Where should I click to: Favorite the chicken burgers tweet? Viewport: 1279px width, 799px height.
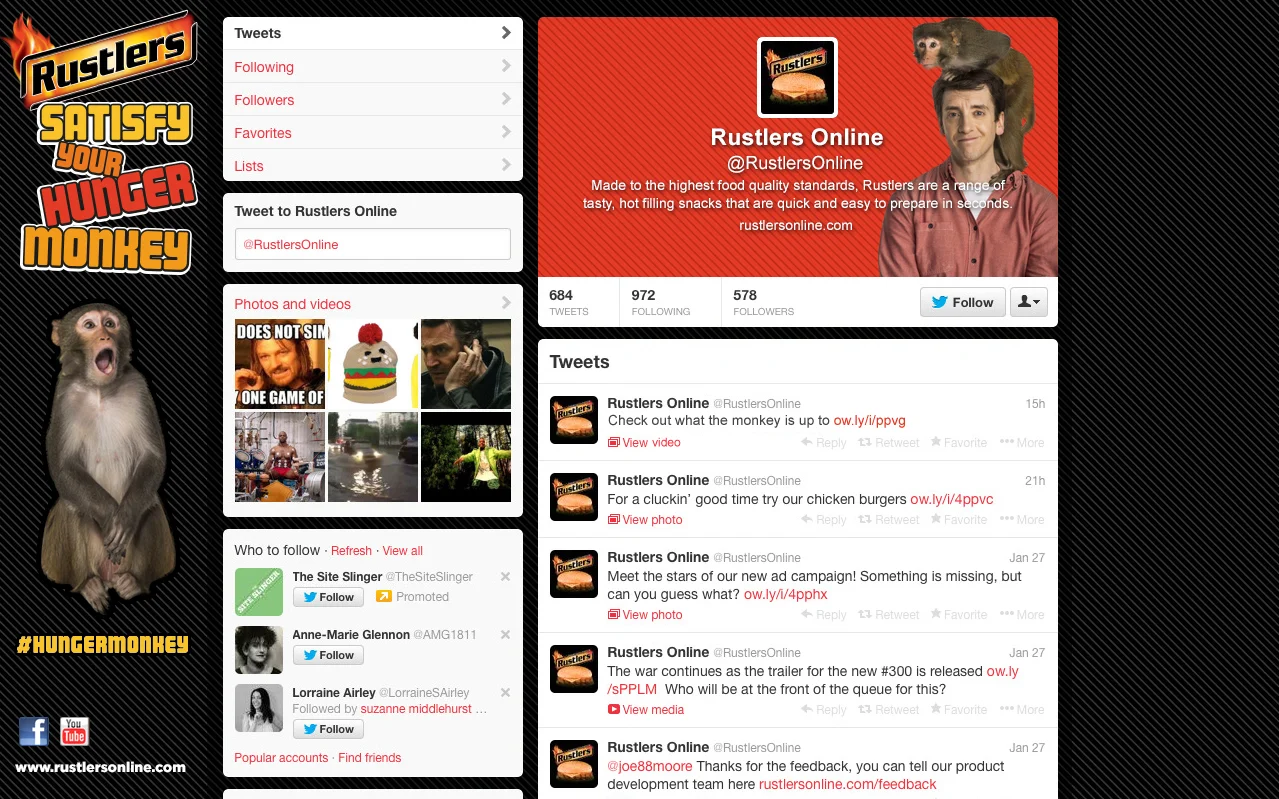pos(959,520)
